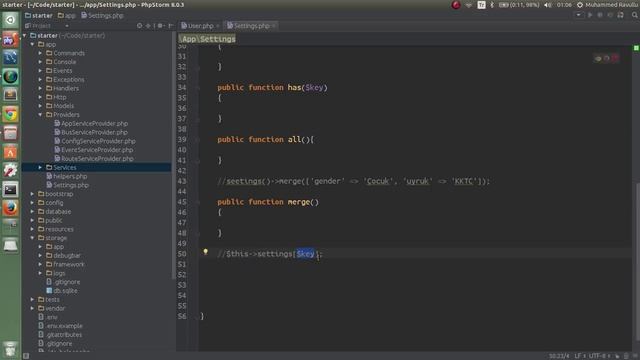Image resolution: width=640 pixels, height=360 pixels.
Task: Click 'public function all(){' on line 39
Action: click(266, 140)
